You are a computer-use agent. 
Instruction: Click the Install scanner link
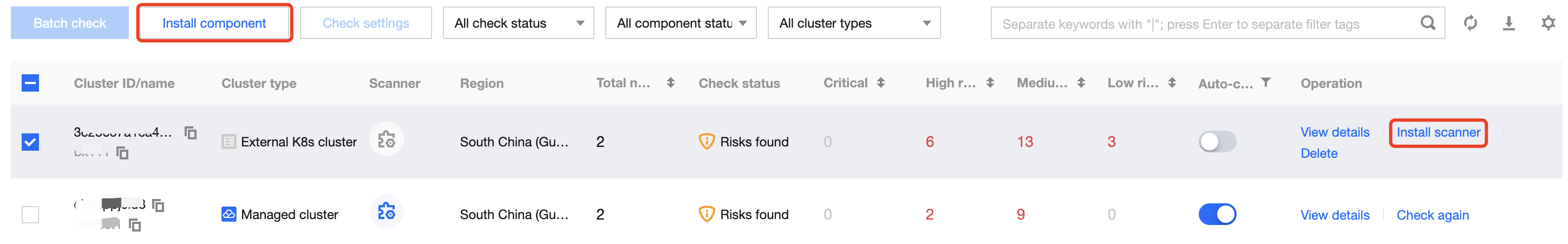(x=1438, y=132)
